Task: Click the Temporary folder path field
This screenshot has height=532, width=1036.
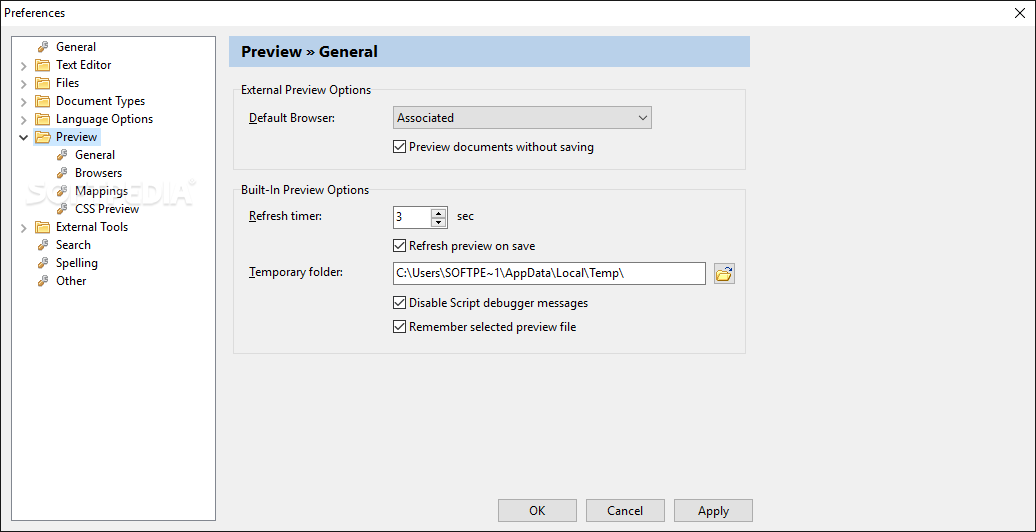Action: pyautogui.click(x=549, y=274)
